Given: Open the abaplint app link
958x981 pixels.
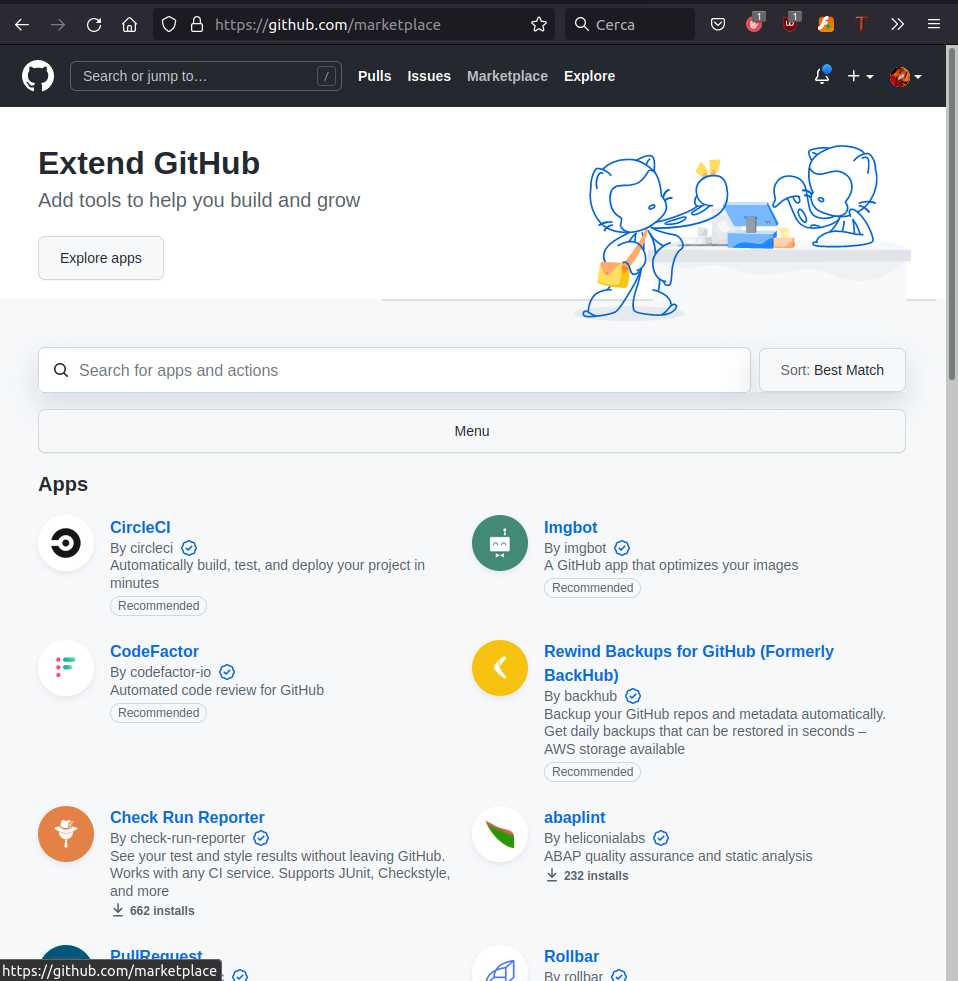Looking at the screenshot, I should 574,817.
